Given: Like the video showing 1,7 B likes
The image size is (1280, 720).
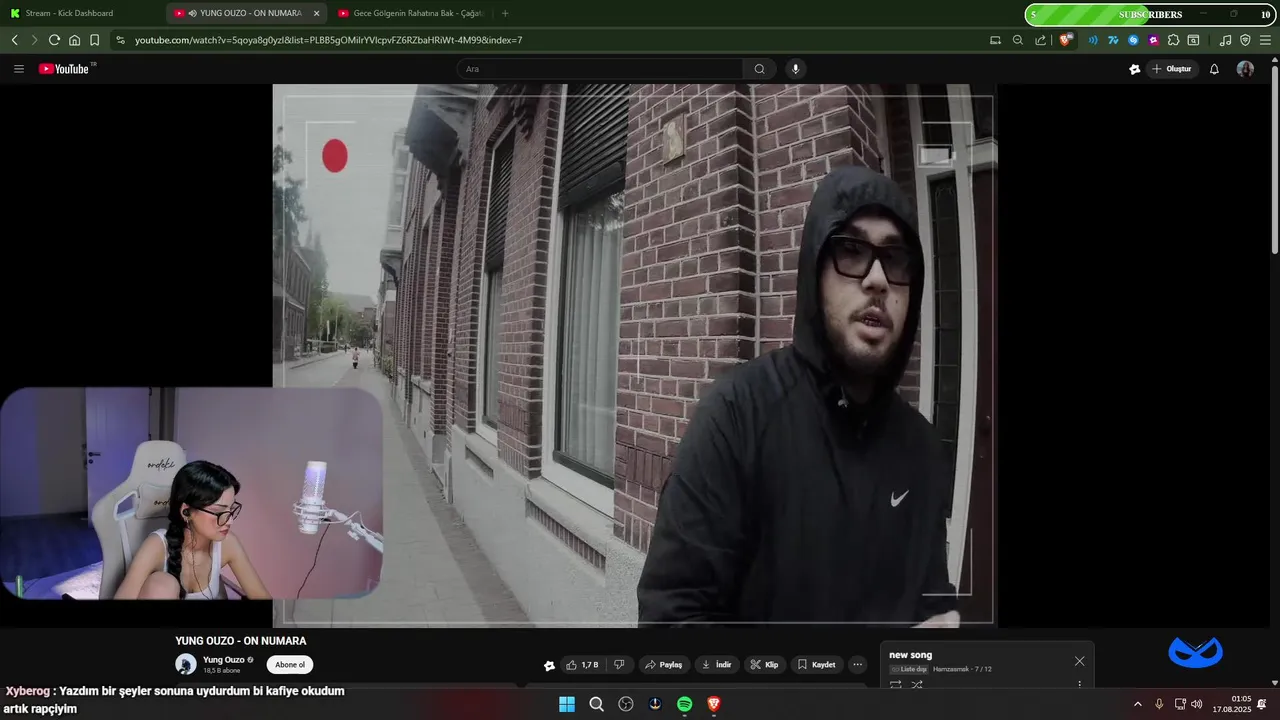Looking at the screenshot, I should point(582,665).
